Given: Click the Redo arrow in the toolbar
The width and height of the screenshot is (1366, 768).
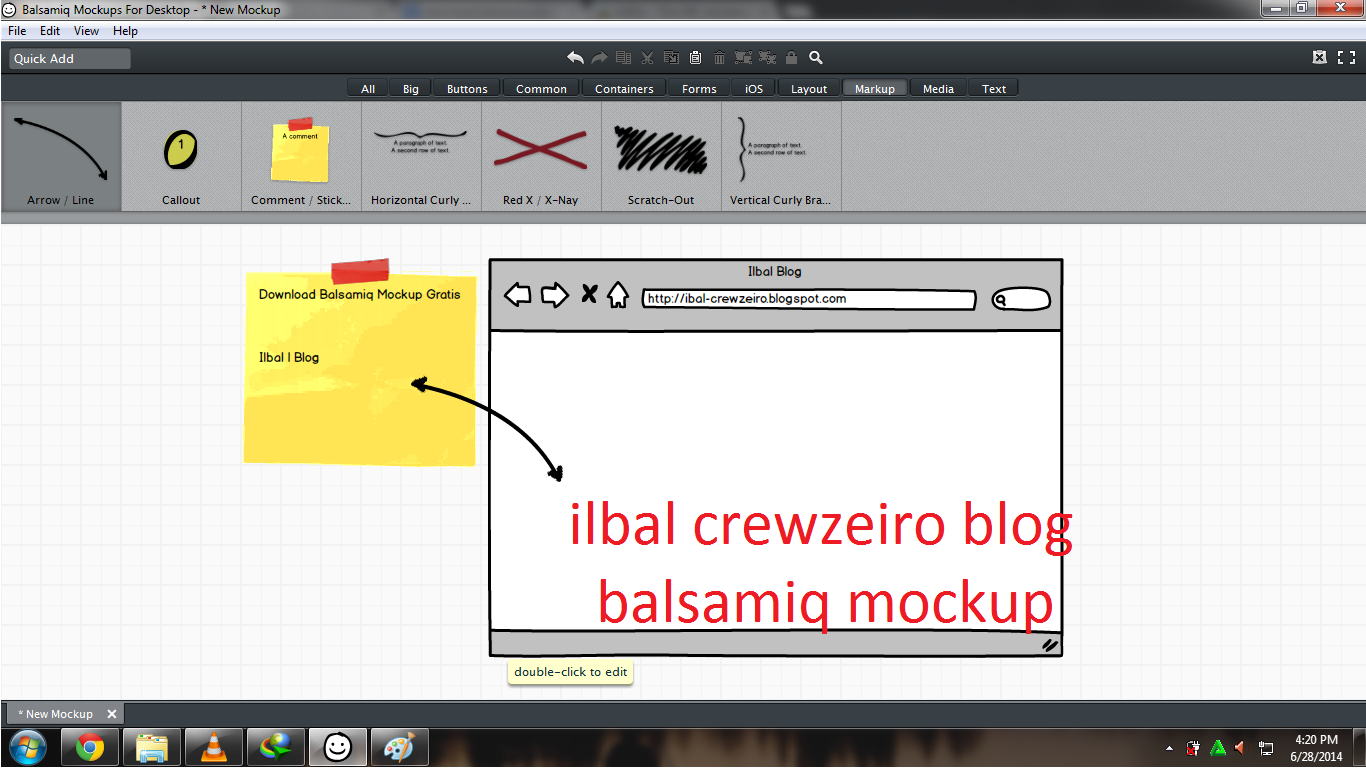Looking at the screenshot, I should click(599, 58).
